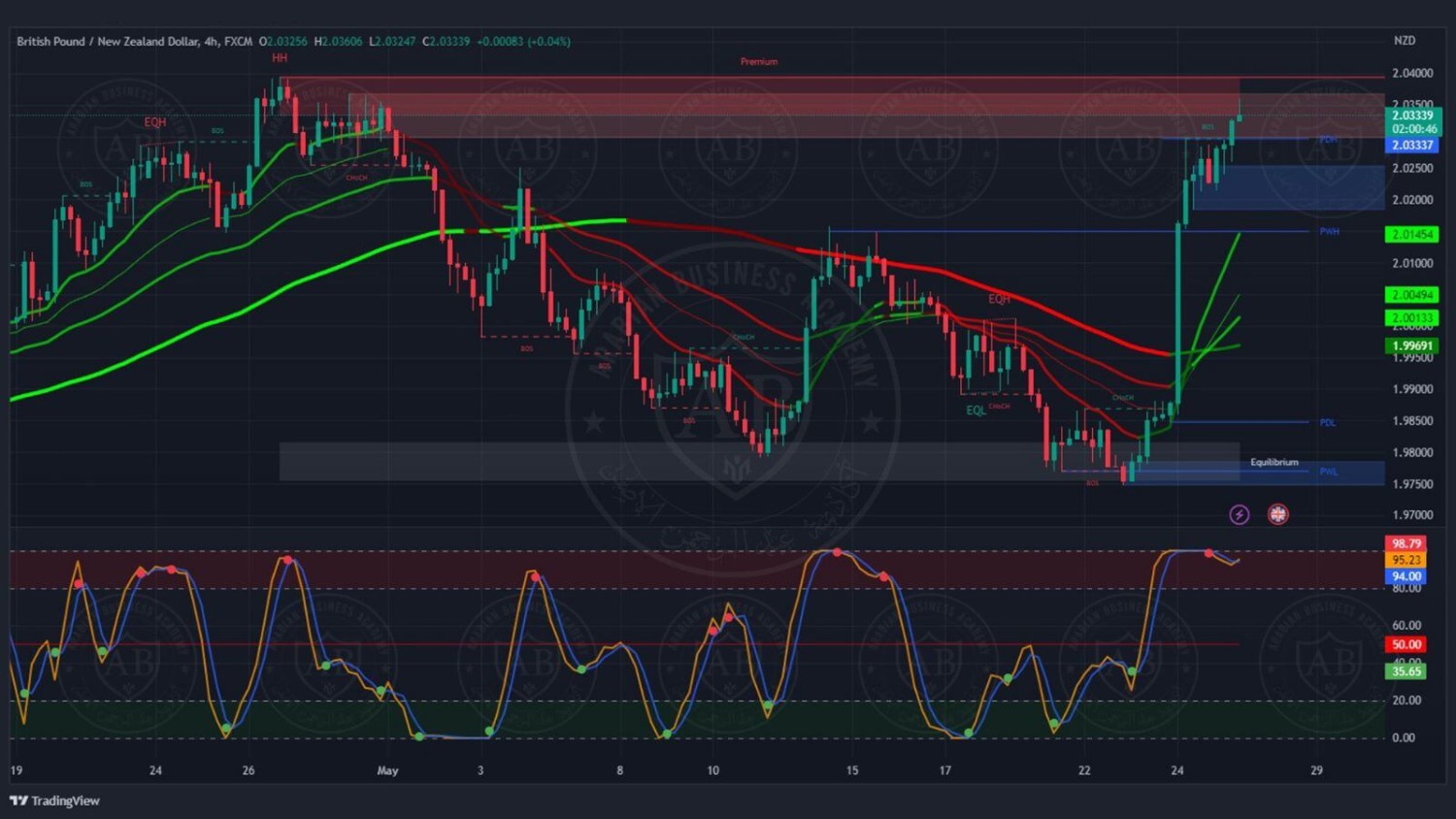Click the 0.00 oscillator axis tick
This screenshot has width=1456, height=819.
[x=1404, y=738]
